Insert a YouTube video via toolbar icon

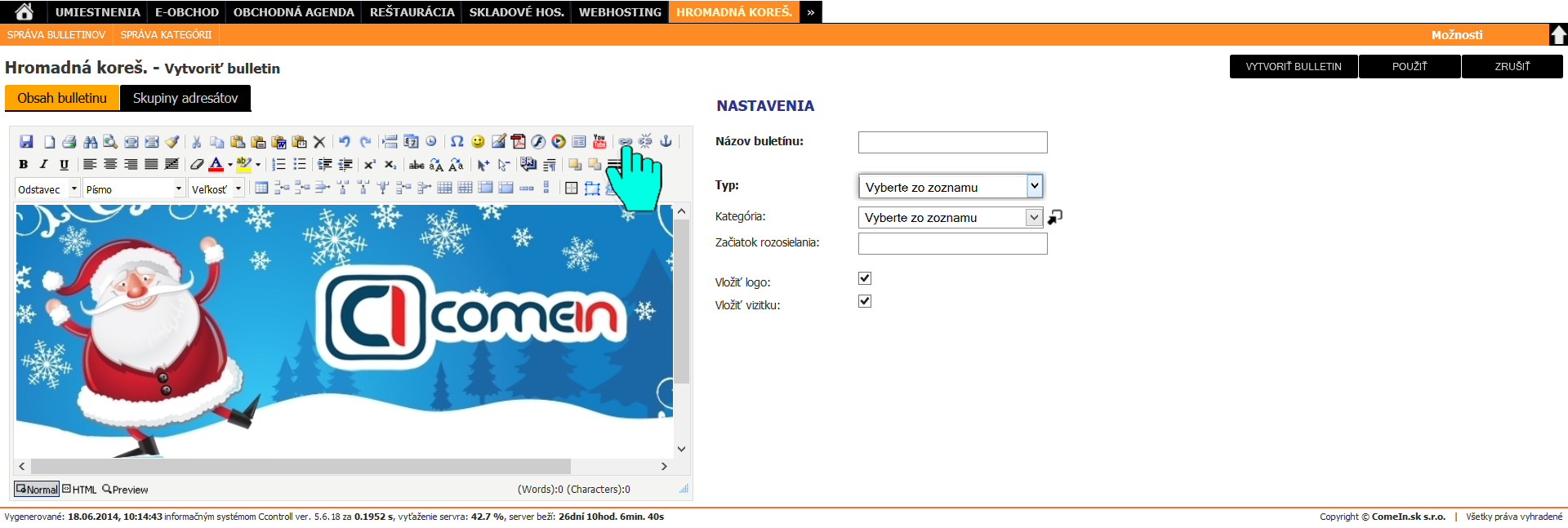[599, 142]
